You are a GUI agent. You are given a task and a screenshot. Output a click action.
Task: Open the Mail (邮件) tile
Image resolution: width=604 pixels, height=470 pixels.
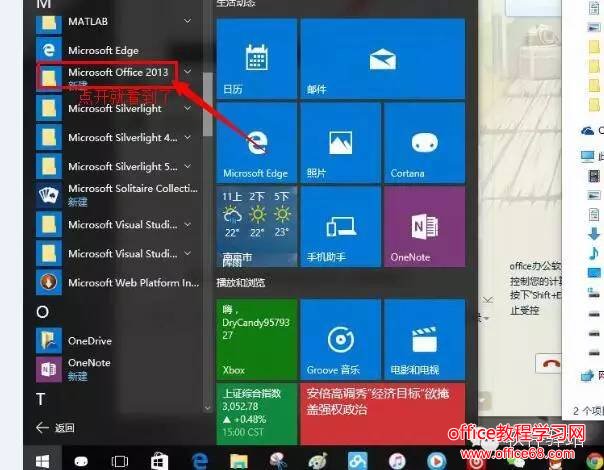(x=383, y=59)
